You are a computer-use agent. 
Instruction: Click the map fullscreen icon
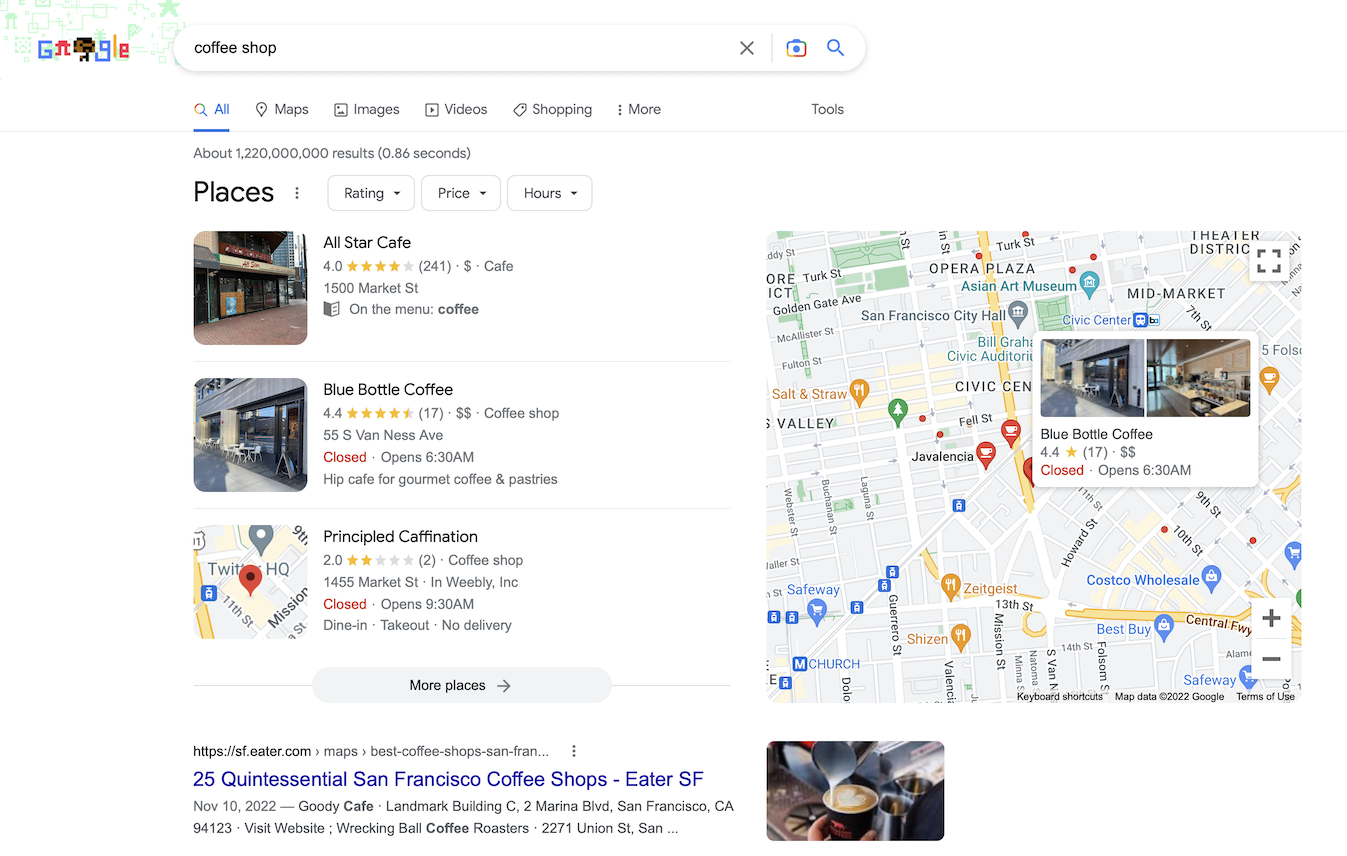pos(1268,260)
